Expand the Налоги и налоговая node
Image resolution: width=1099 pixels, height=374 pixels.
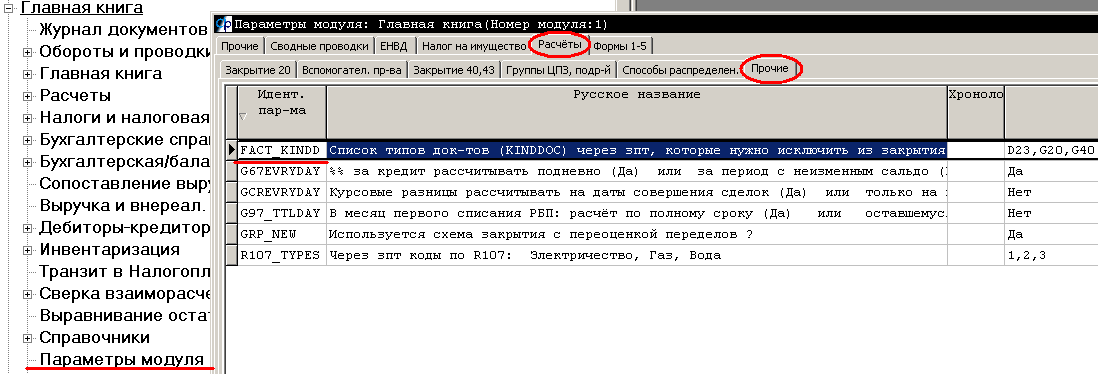(28, 118)
